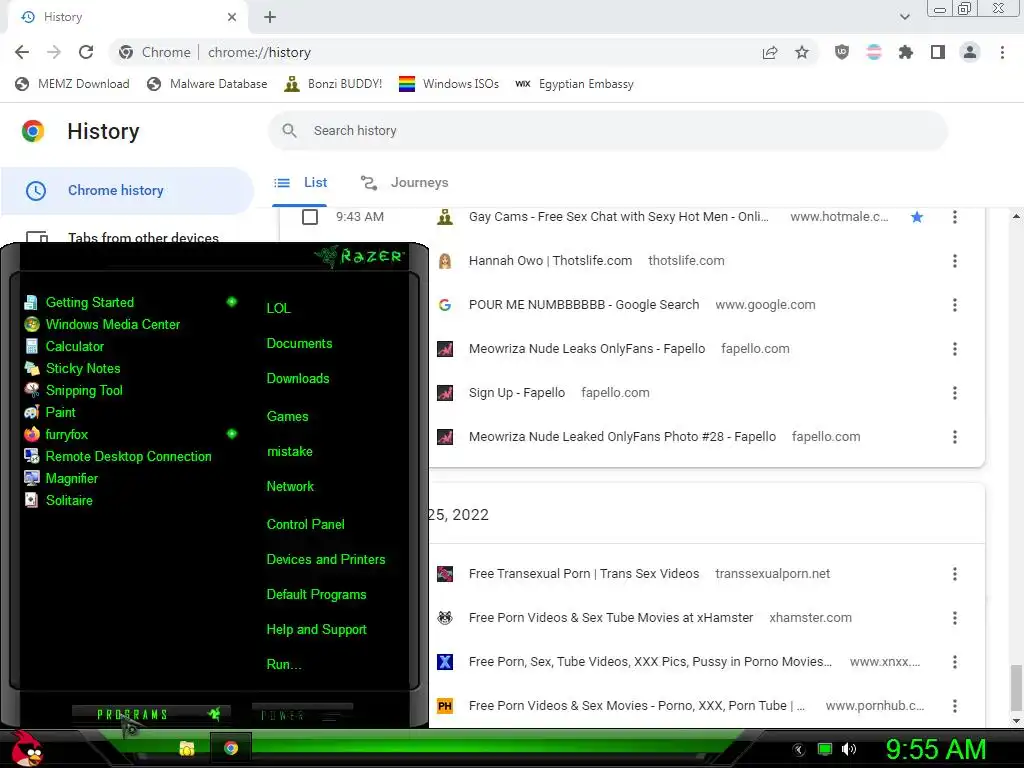This screenshot has height=768, width=1024.
Task: Toggle the Chrome side panel
Action: click(938, 52)
